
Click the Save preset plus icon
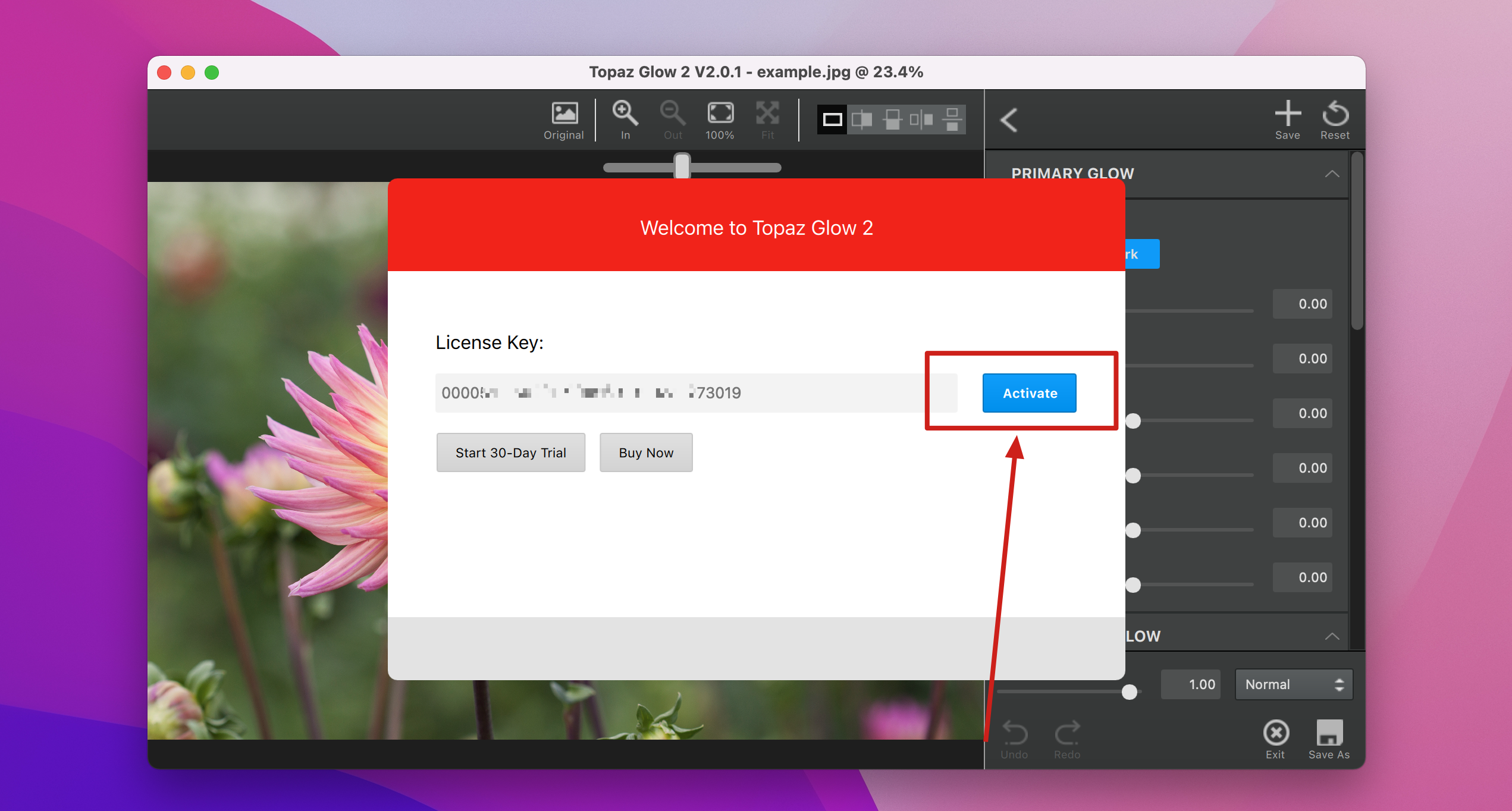pyautogui.click(x=1287, y=114)
